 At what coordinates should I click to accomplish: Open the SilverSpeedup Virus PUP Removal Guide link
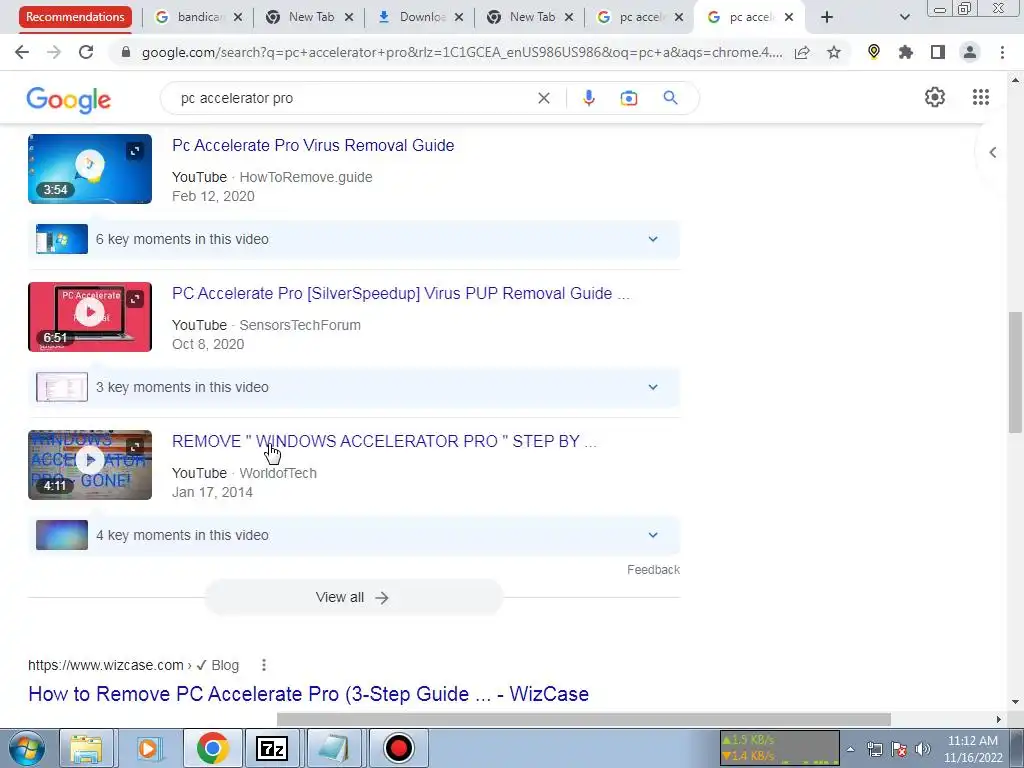[400, 293]
